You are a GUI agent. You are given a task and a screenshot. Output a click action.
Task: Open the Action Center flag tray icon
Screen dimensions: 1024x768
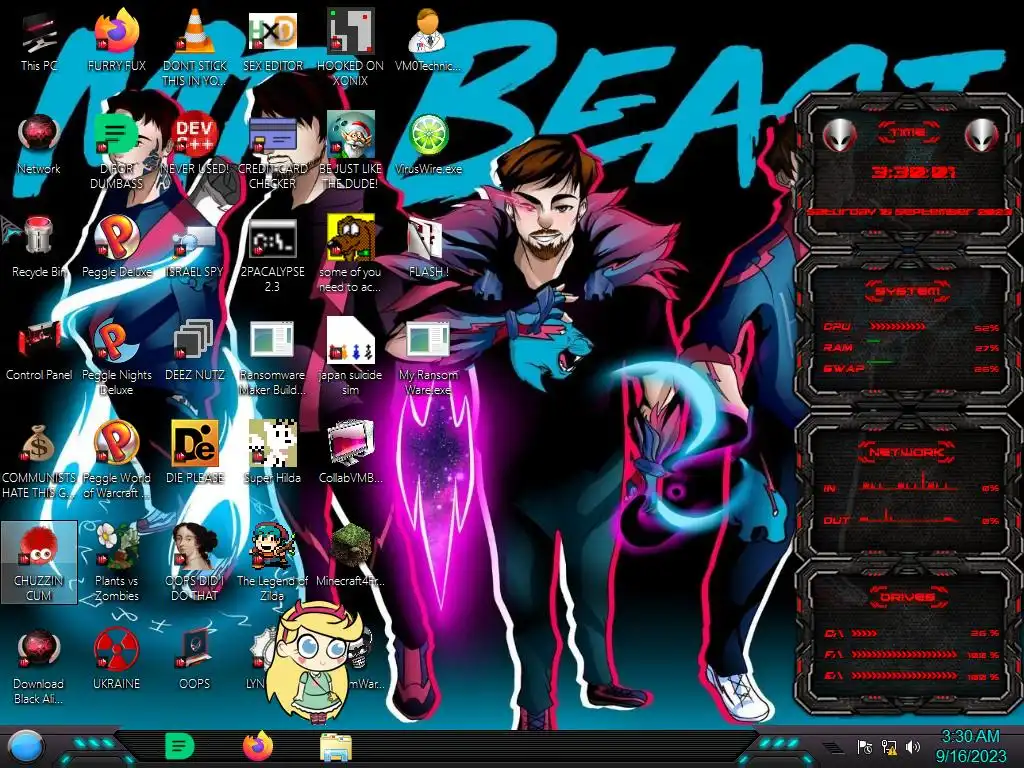(865, 746)
